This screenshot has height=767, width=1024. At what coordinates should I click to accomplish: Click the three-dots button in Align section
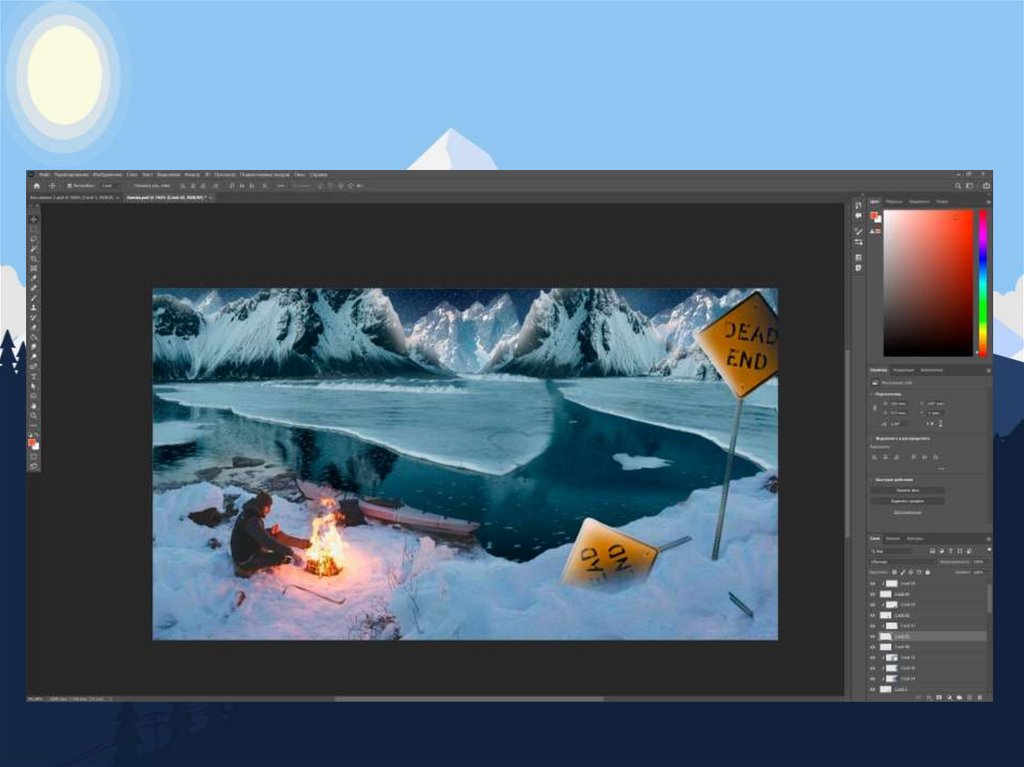click(941, 468)
